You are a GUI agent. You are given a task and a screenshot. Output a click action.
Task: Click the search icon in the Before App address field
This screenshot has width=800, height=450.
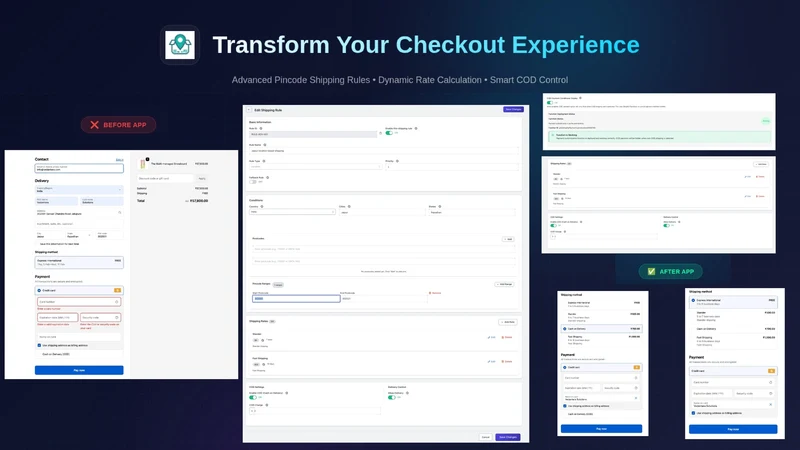click(x=119, y=212)
